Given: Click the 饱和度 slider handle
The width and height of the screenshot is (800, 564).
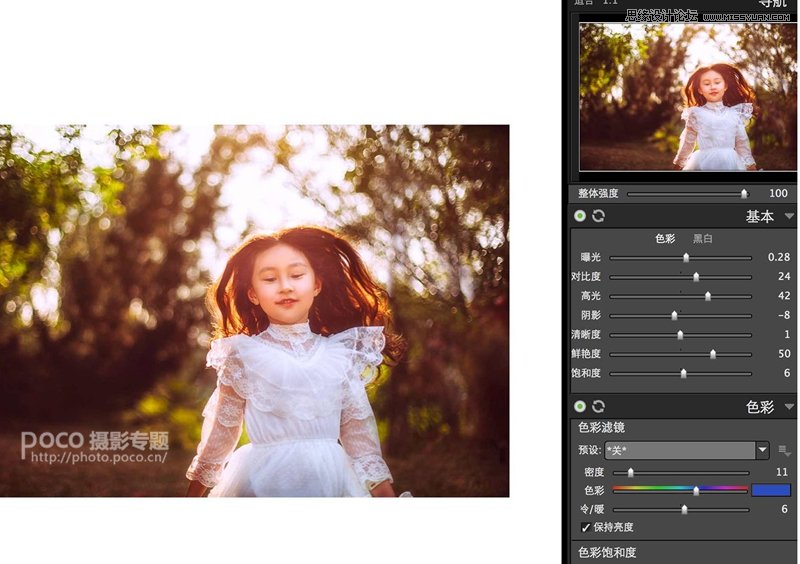Looking at the screenshot, I should tap(684, 373).
